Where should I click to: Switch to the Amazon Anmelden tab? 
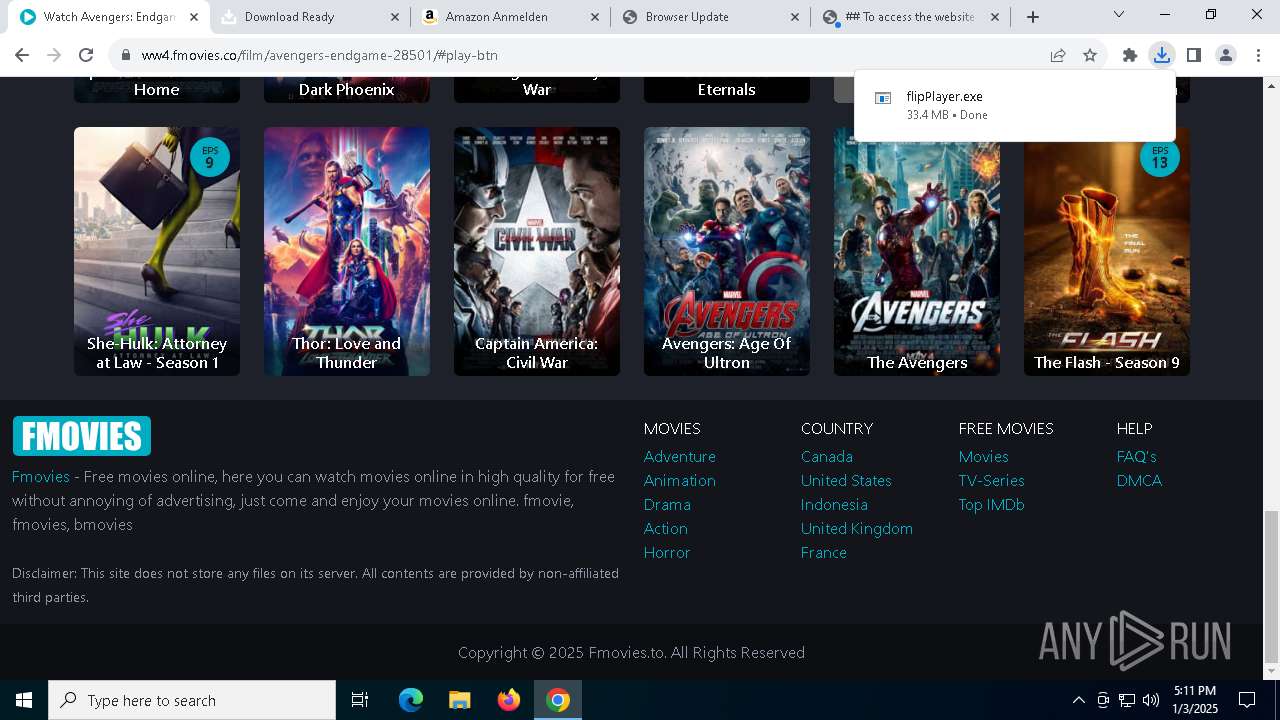pyautogui.click(x=510, y=17)
